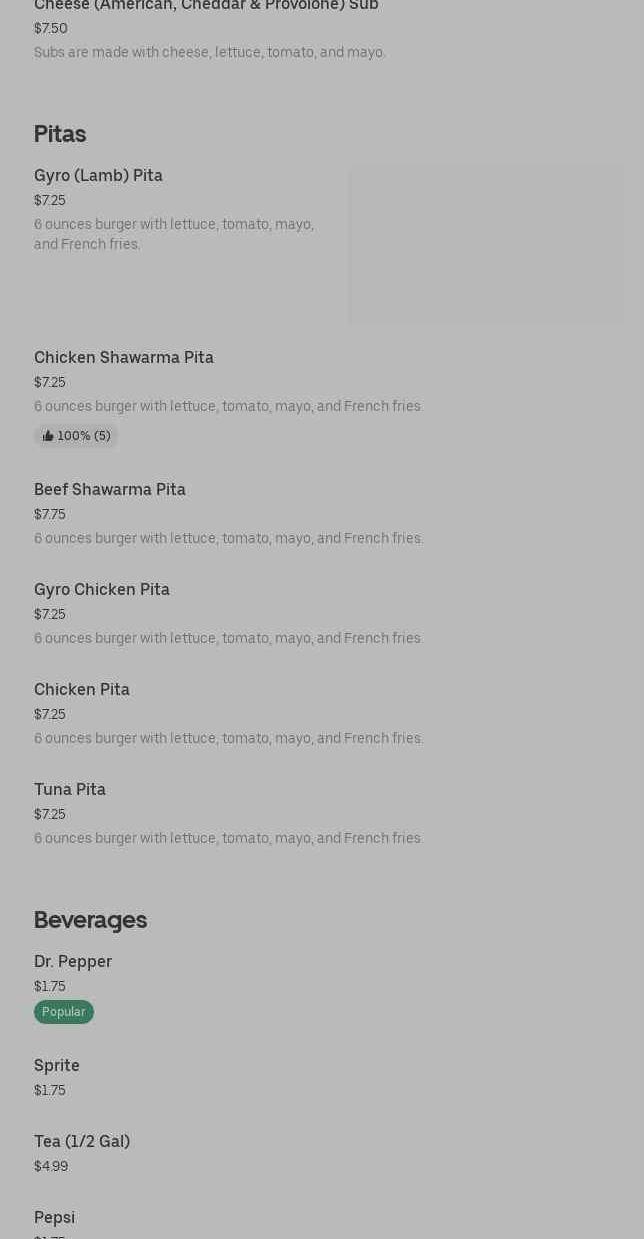Open the Cheese (American, Cheddar & Provolone) Sub

(x=206, y=6)
